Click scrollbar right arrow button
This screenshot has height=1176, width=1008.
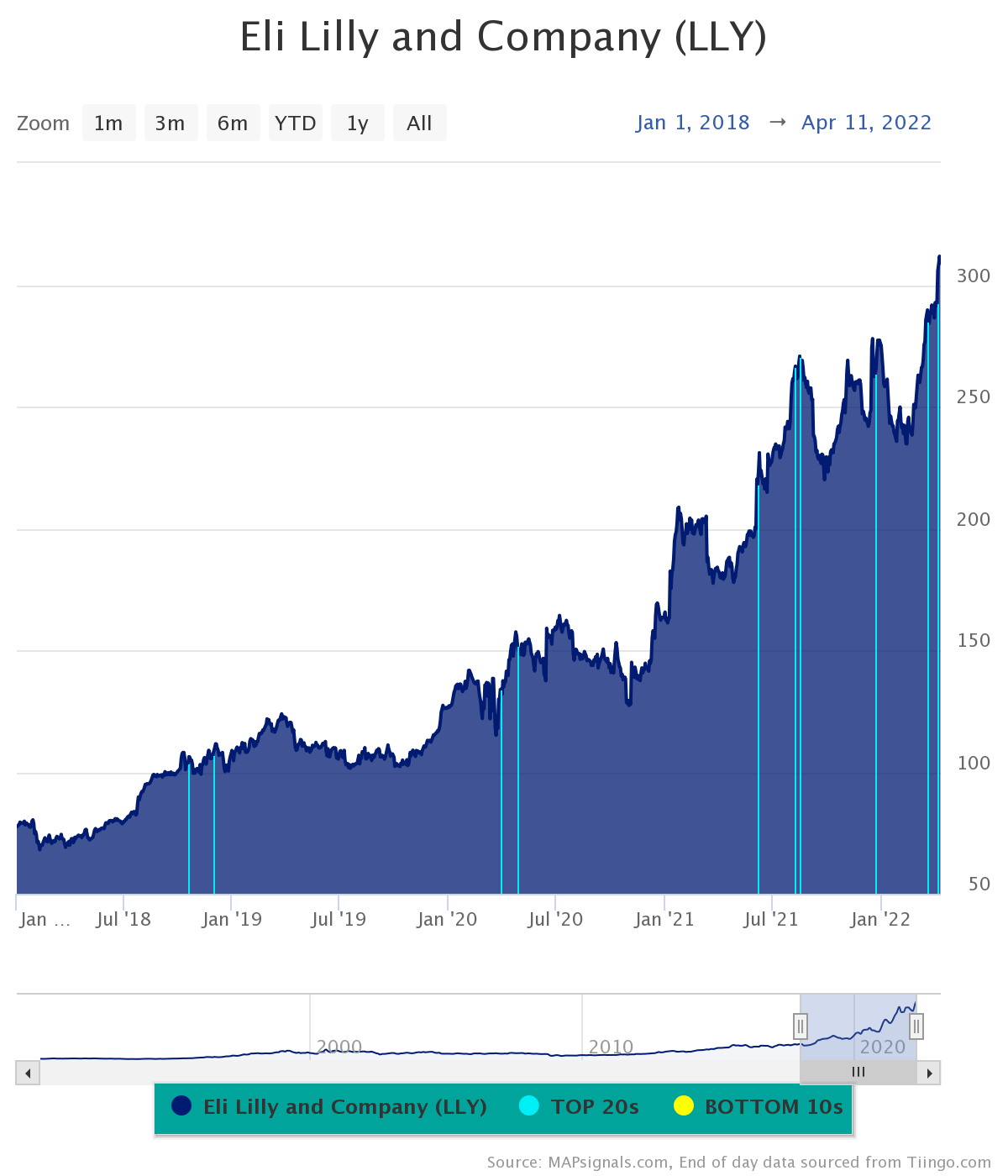coord(929,1073)
